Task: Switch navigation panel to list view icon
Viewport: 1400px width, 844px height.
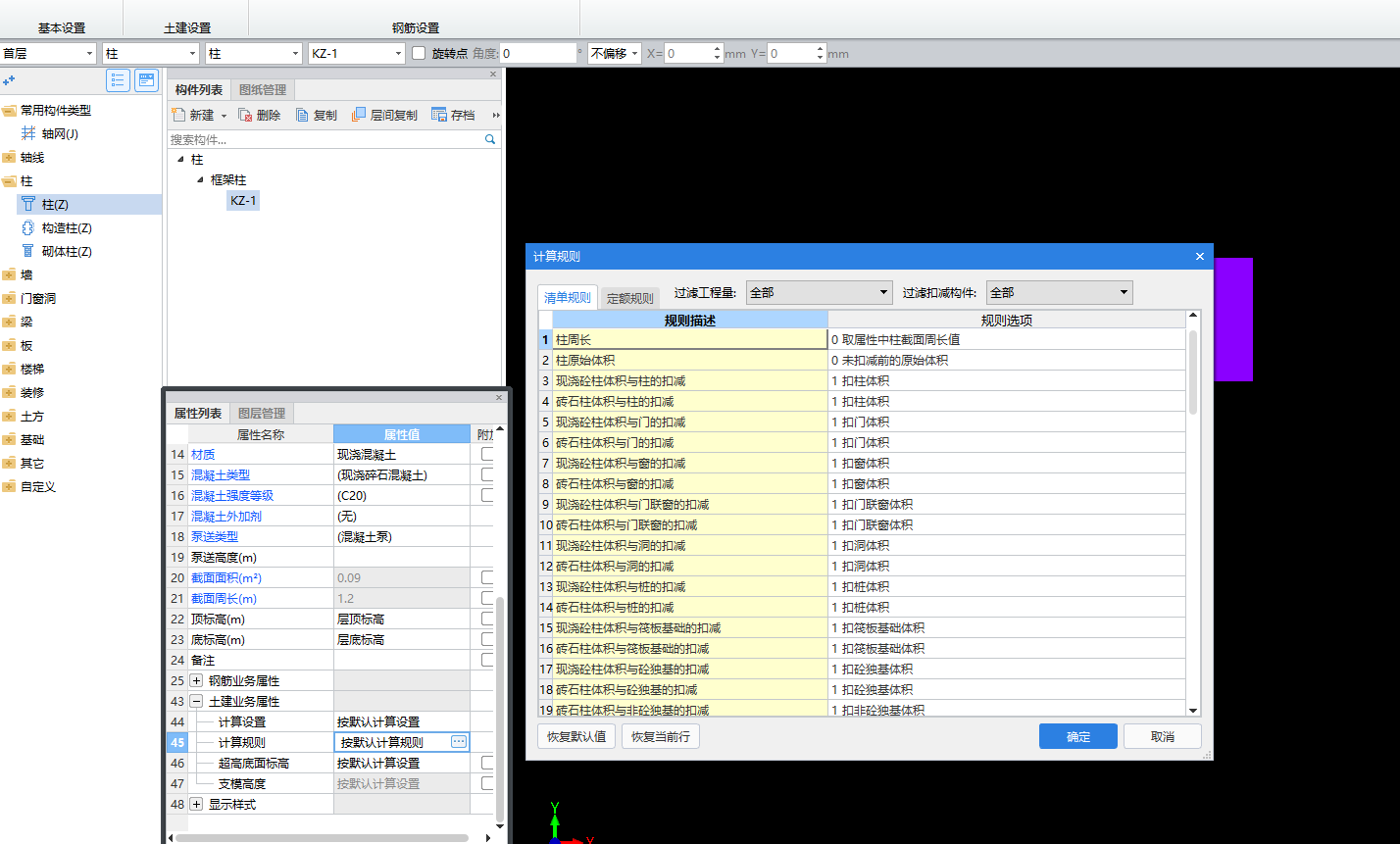Action: pos(118,80)
